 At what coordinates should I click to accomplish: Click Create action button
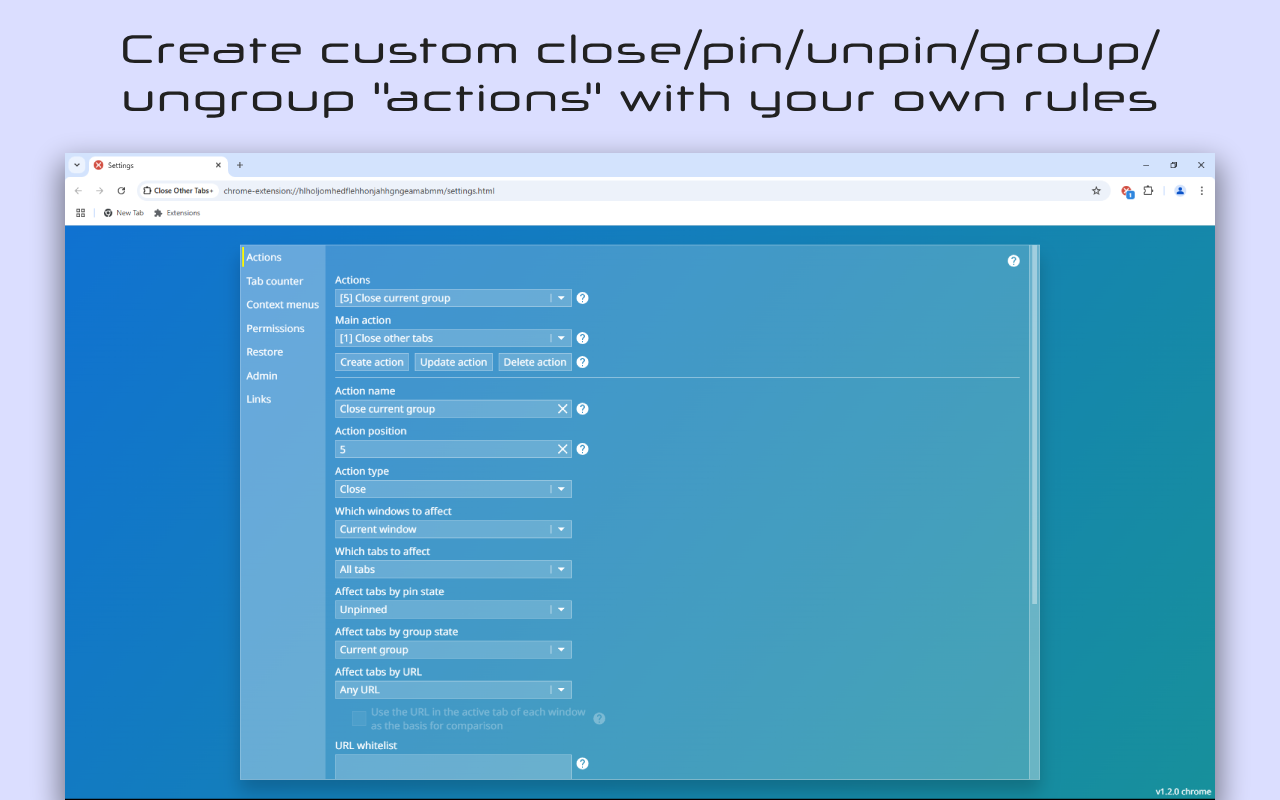(372, 362)
